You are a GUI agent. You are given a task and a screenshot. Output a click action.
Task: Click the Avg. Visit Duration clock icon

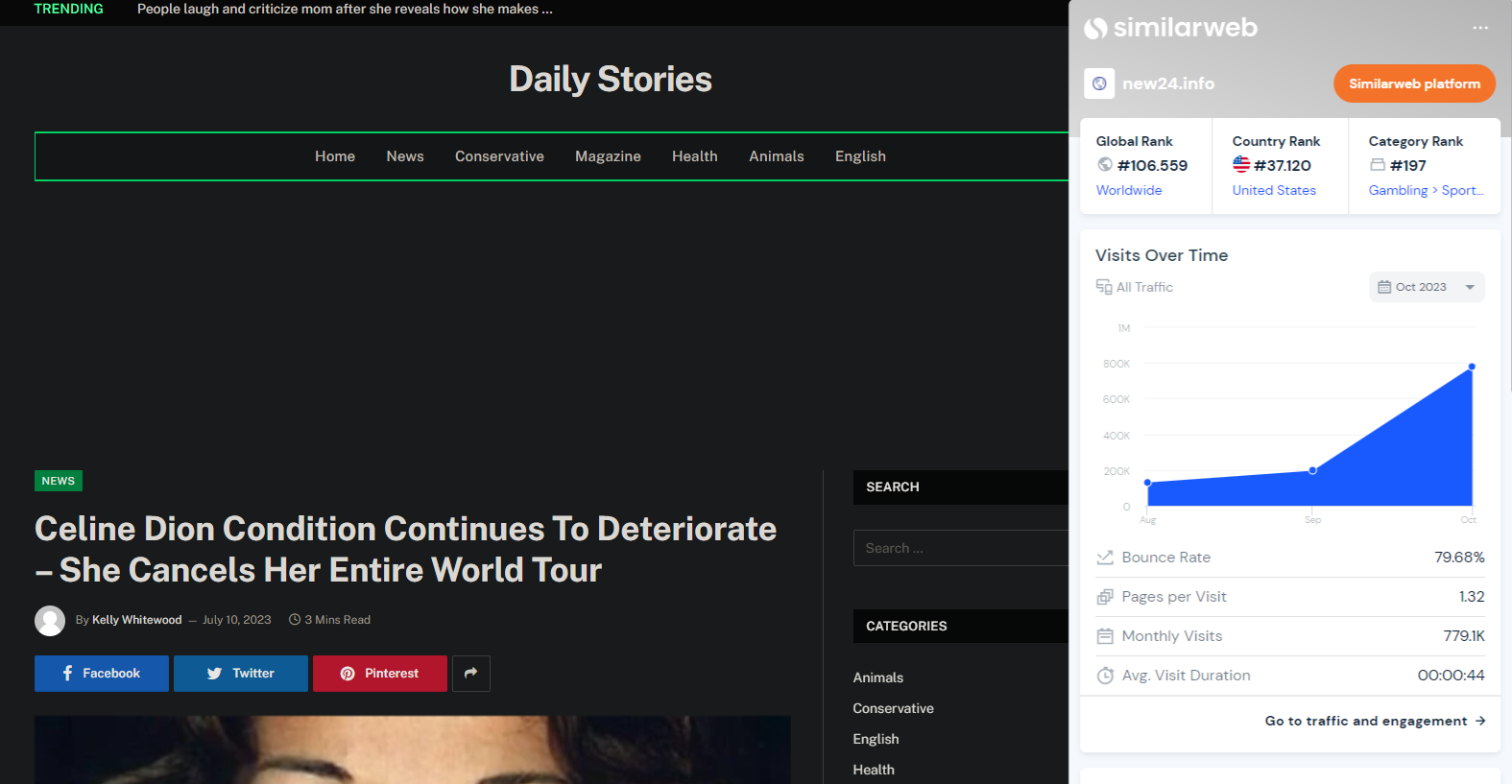[x=1105, y=676]
